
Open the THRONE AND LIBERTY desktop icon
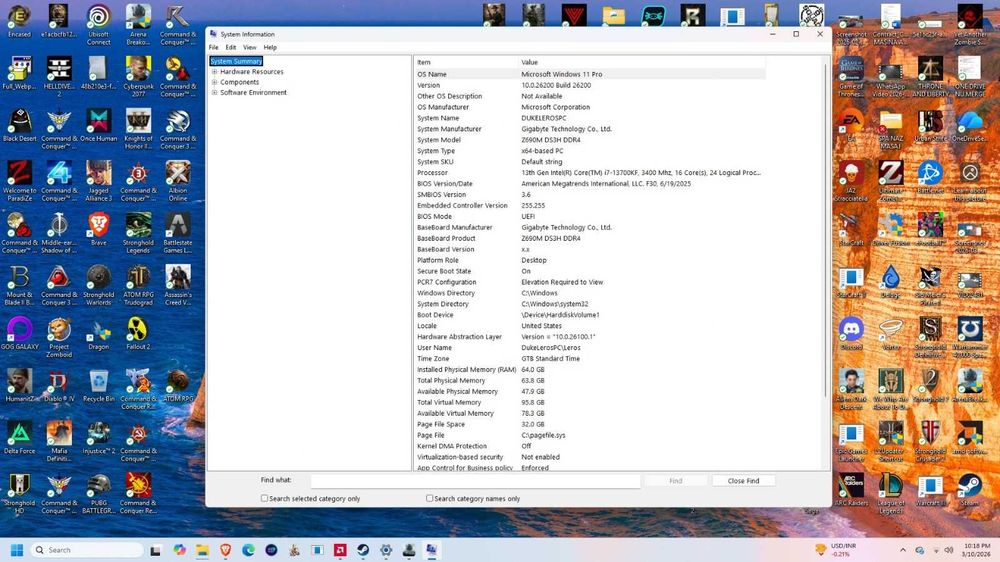pyautogui.click(x=930, y=77)
